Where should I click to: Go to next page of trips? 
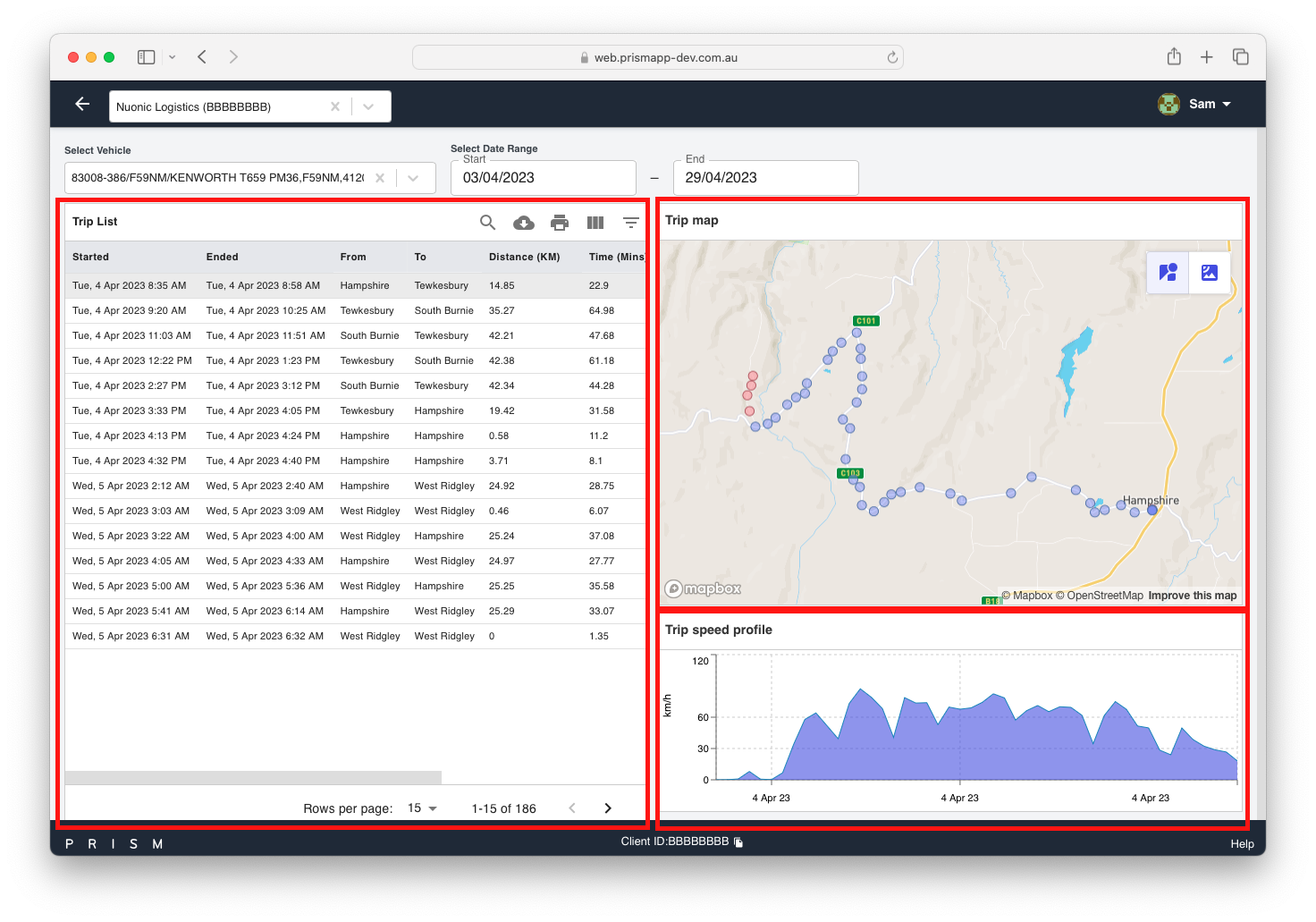[x=608, y=808]
